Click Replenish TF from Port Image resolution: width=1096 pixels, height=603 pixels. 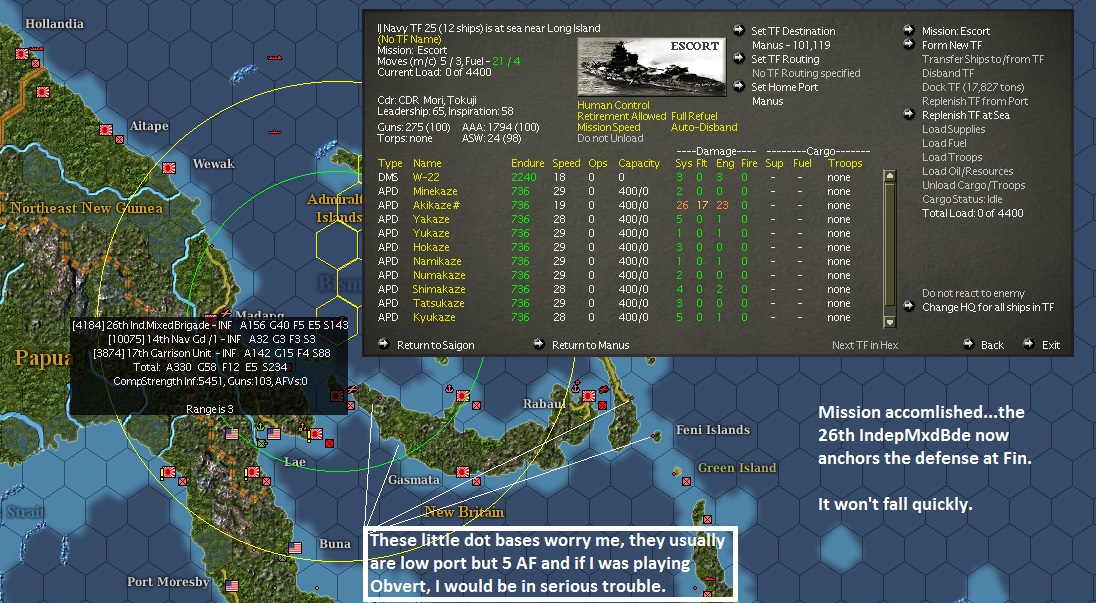974,101
